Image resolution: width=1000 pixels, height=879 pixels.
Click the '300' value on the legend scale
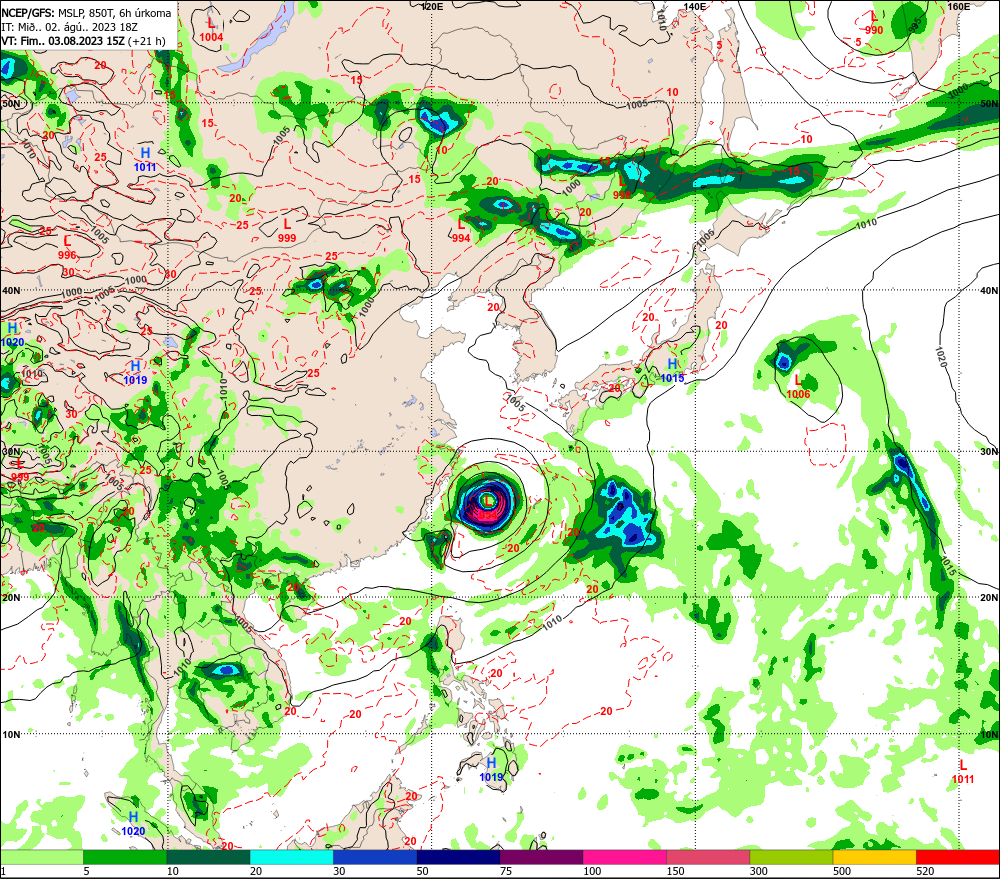click(758, 871)
